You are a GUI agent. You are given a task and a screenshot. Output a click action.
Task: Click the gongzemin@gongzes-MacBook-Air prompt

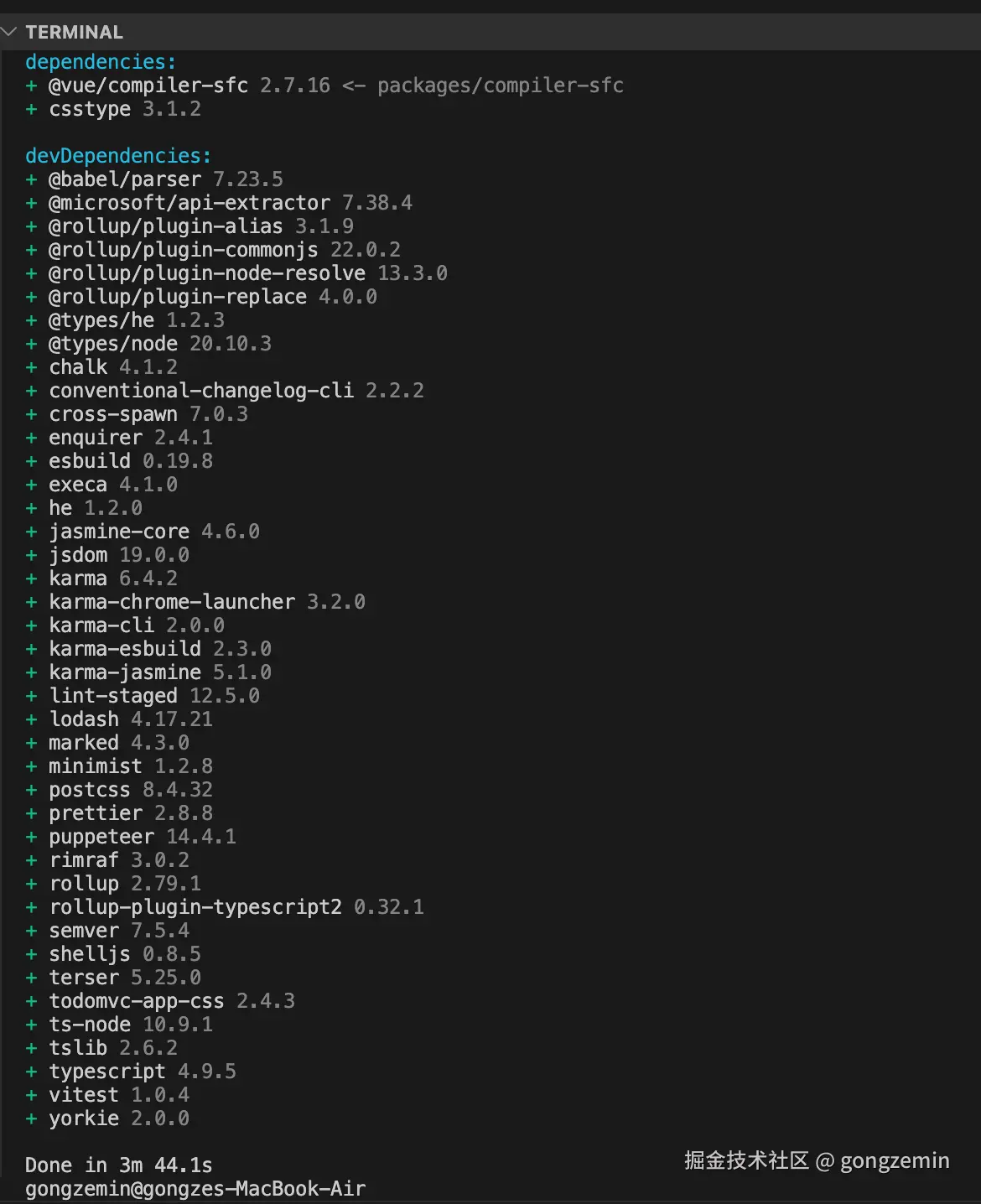click(195, 1189)
